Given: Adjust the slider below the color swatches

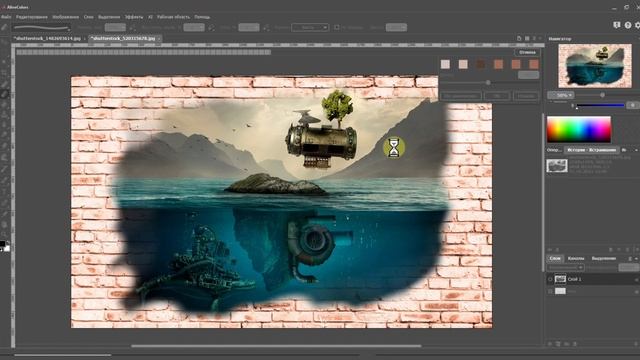Looking at the screenshot, I should point(488,82).
